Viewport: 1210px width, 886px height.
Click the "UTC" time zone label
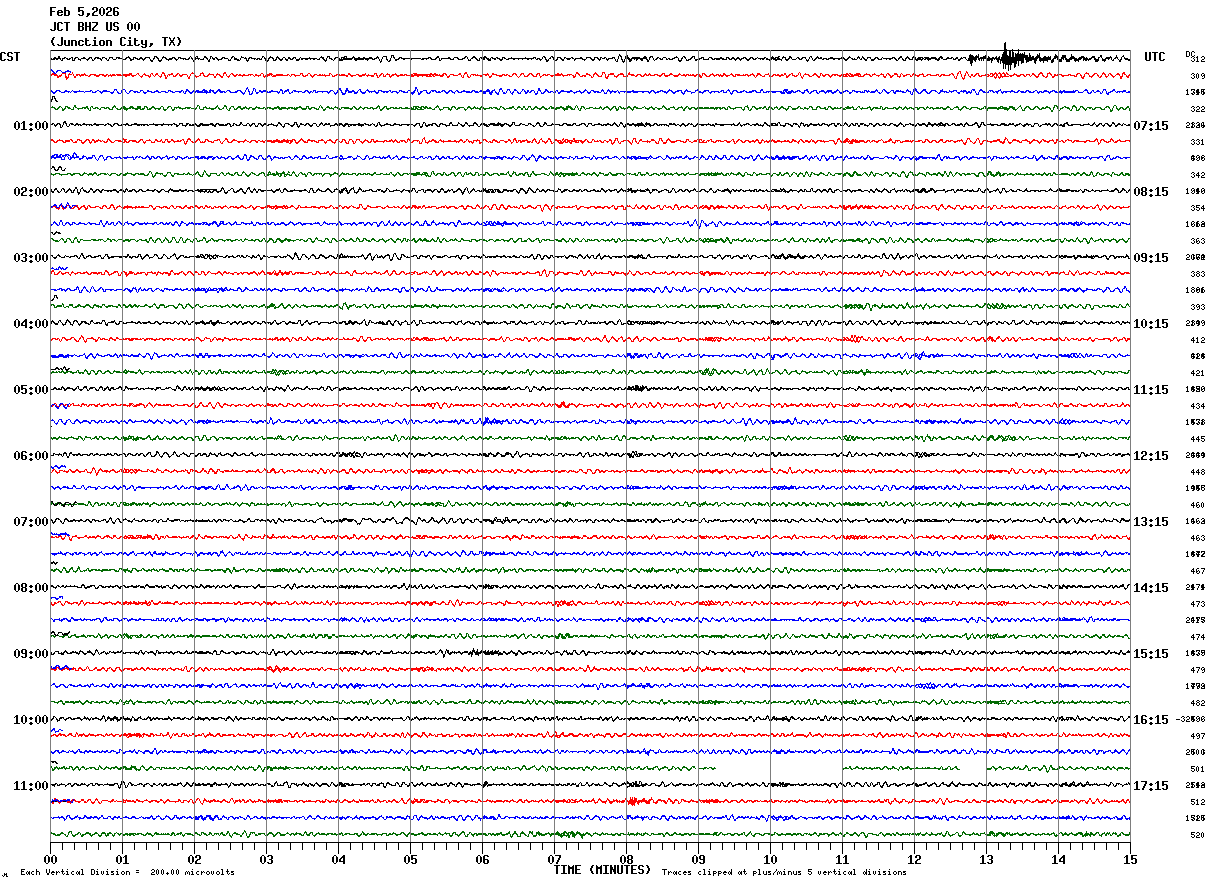[x=1155, y=57]
